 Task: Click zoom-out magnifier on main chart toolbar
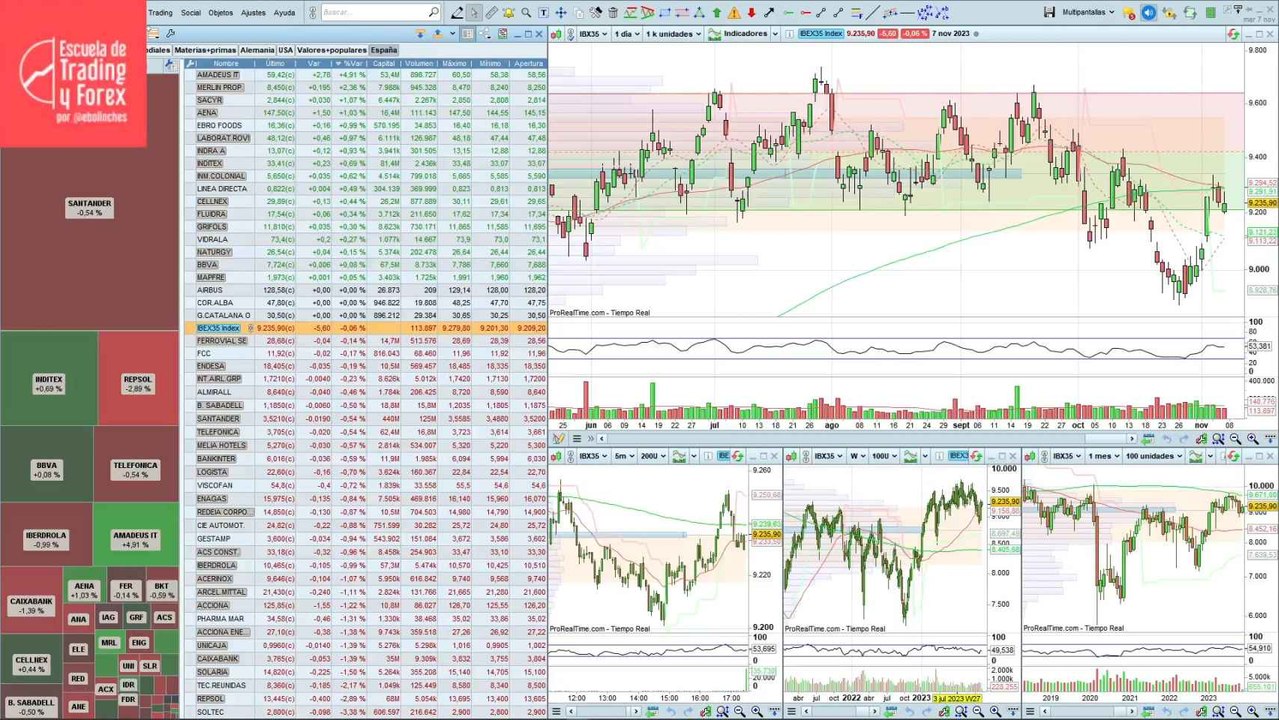tap(1235, 438)
